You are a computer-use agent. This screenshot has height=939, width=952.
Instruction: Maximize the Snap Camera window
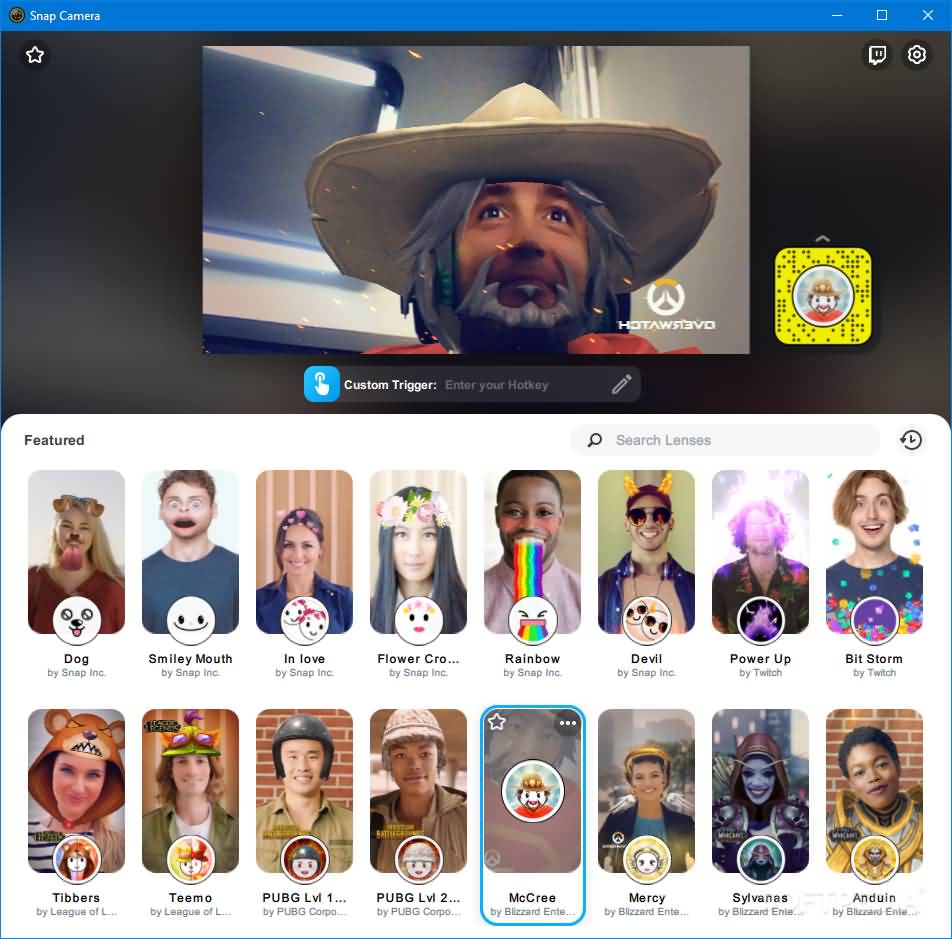point(882,15)
